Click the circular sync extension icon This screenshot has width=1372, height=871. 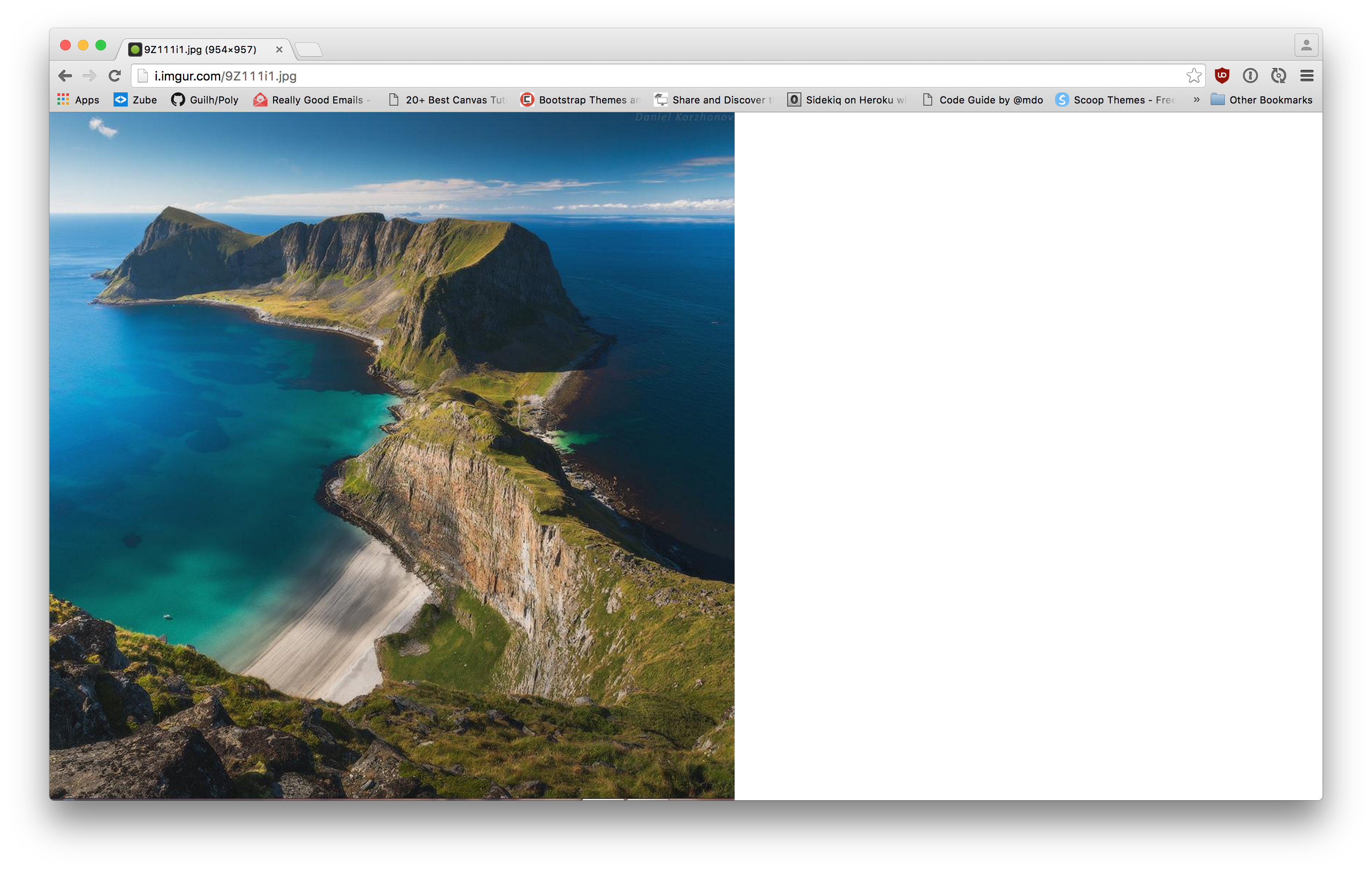click(x=1278, y=76)
